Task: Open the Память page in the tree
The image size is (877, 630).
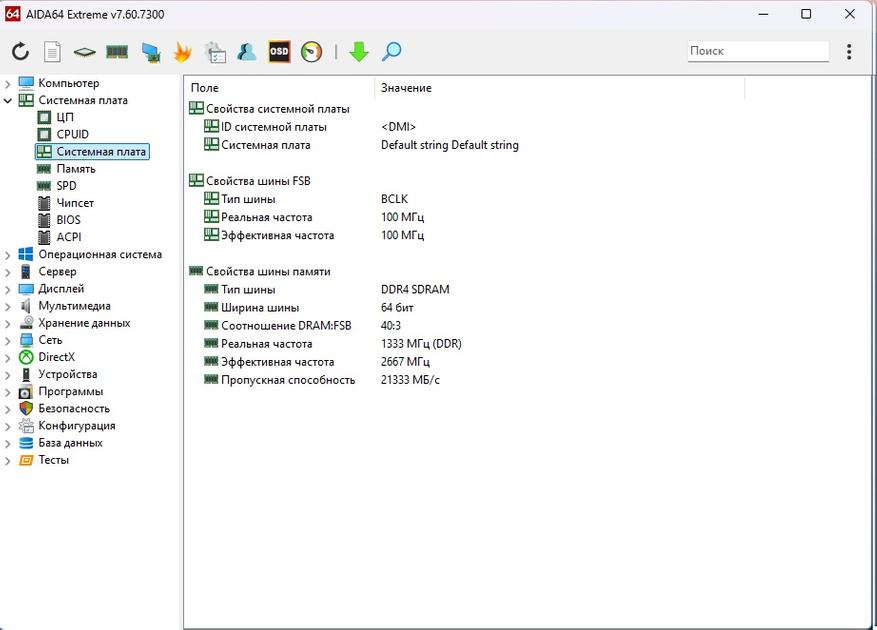Action: click(76, 168)
